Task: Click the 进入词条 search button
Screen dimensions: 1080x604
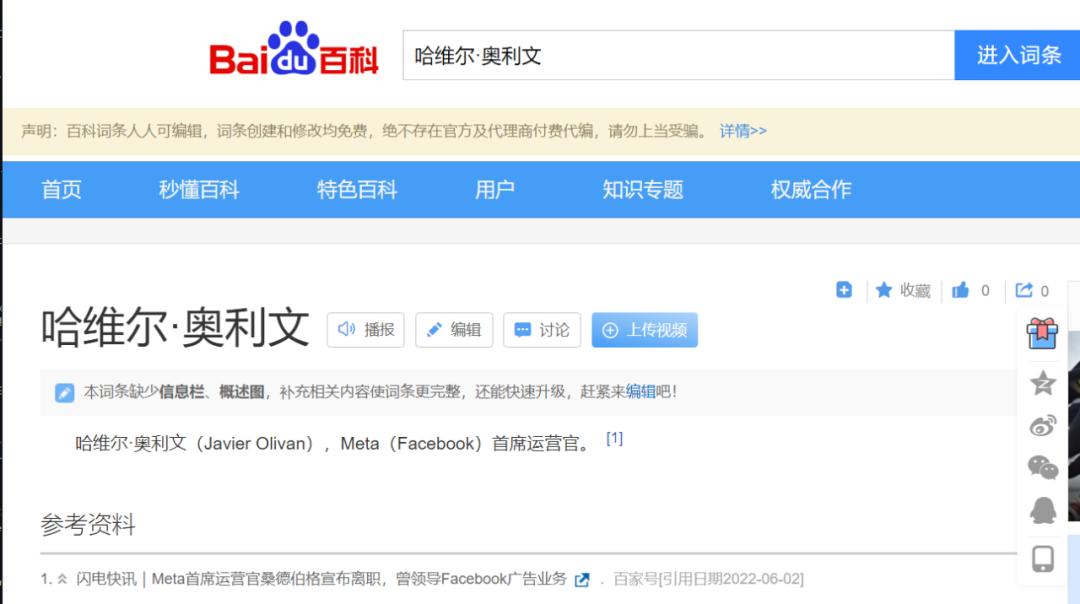Action: [1017, 55]
